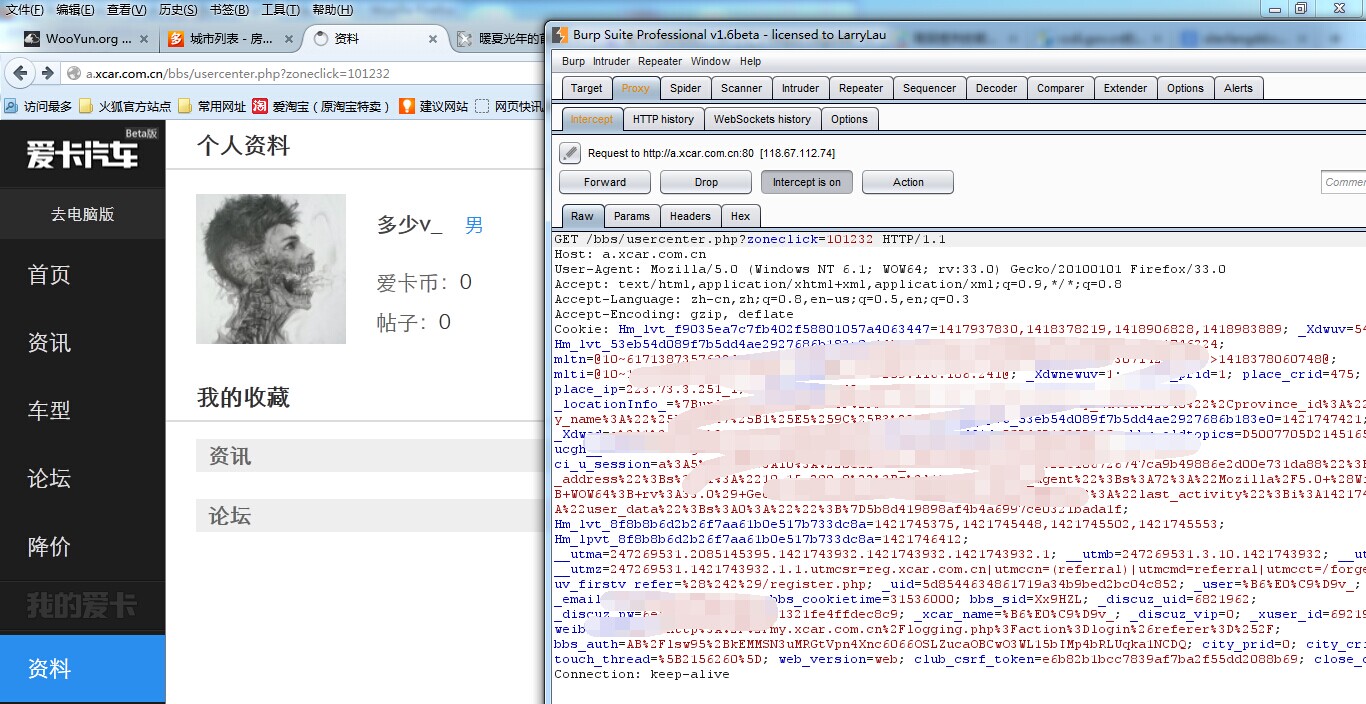Image resolution: width=1366 pixels, height=704 pixels.
Task: Select the Intercept sub-tab
Action: click(x=592, y=119)
